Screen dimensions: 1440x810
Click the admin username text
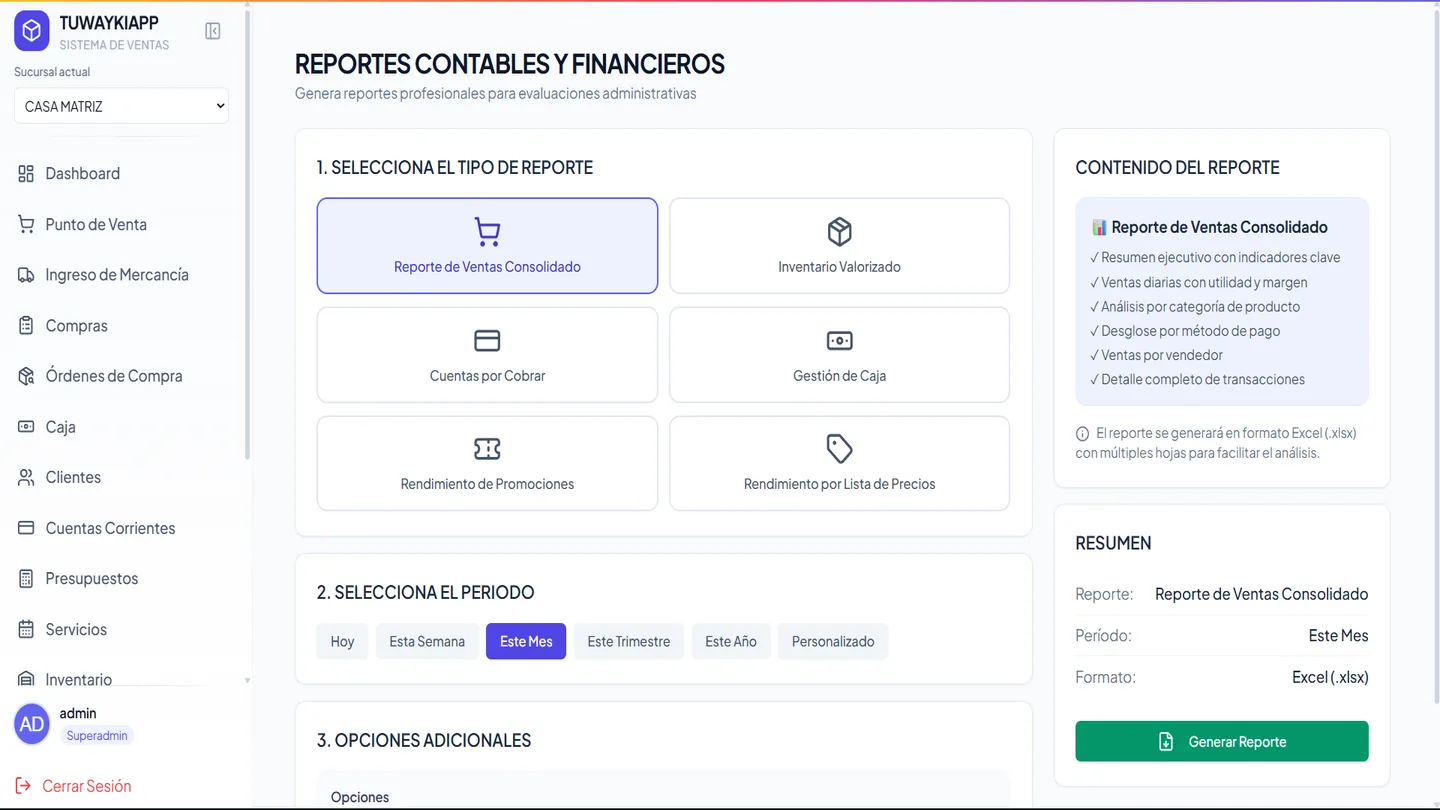[78, 713]
